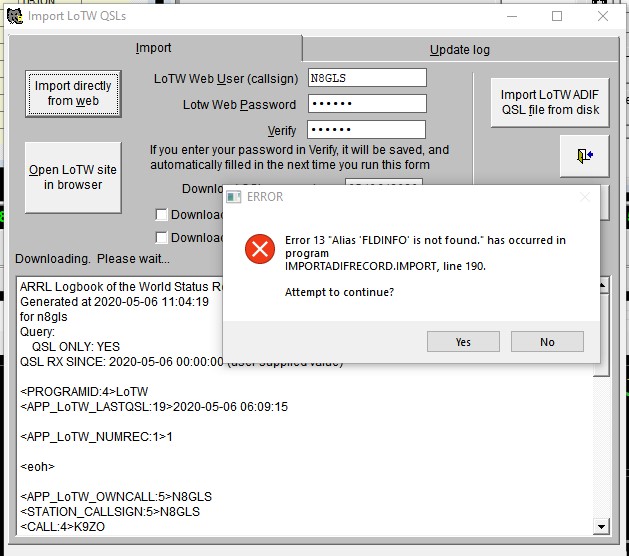Close the Import LoTW QSLs window
The image size is (629, 556).
603,16
